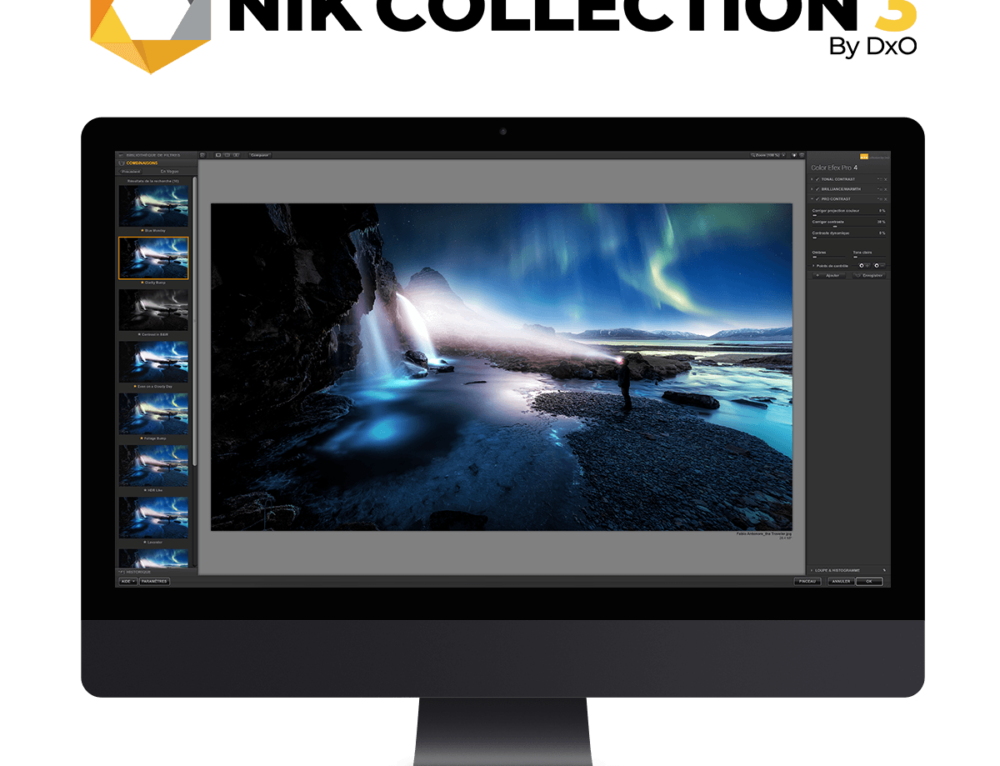Expand the Points de contrôle section
Viewport: 1000px width, 766px height.
click(x=813, y=266)
